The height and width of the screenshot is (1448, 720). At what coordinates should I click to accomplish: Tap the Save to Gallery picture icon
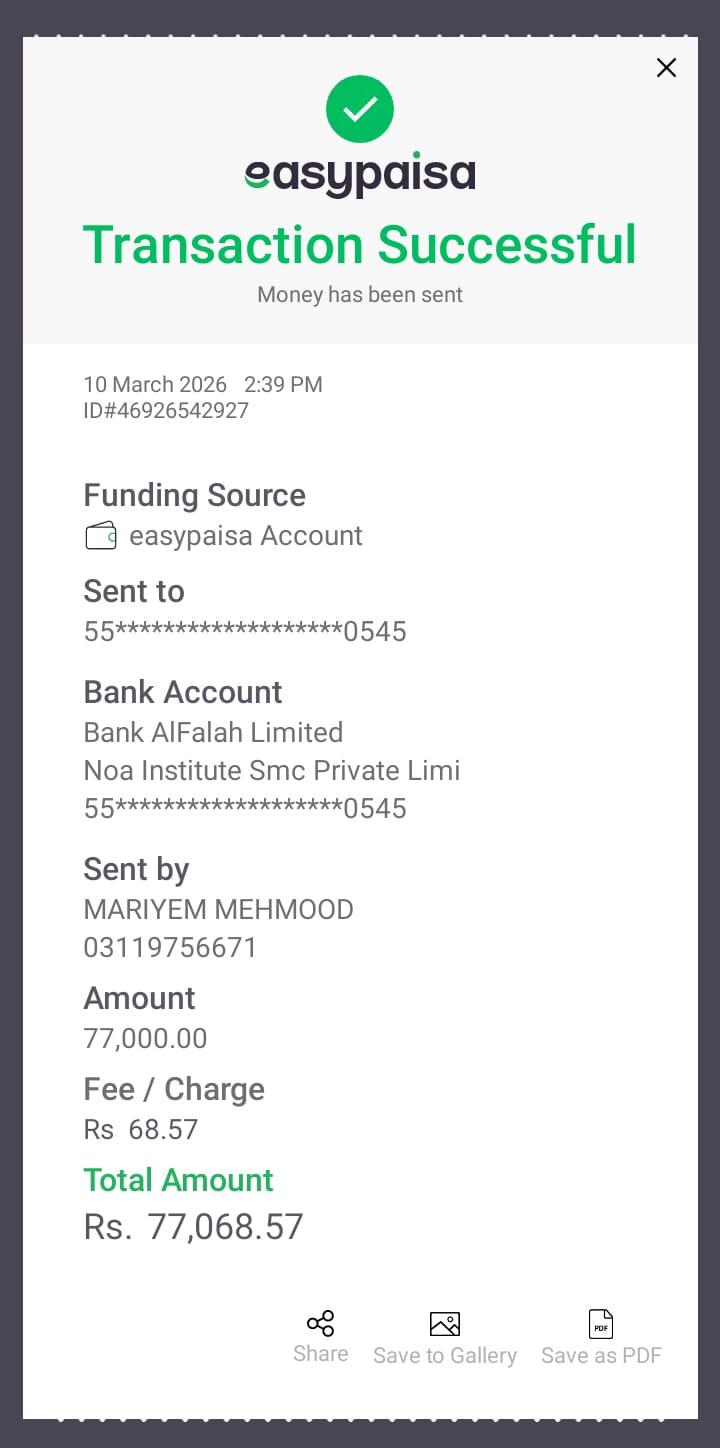pyautogui.click(x=445, y=1324)
